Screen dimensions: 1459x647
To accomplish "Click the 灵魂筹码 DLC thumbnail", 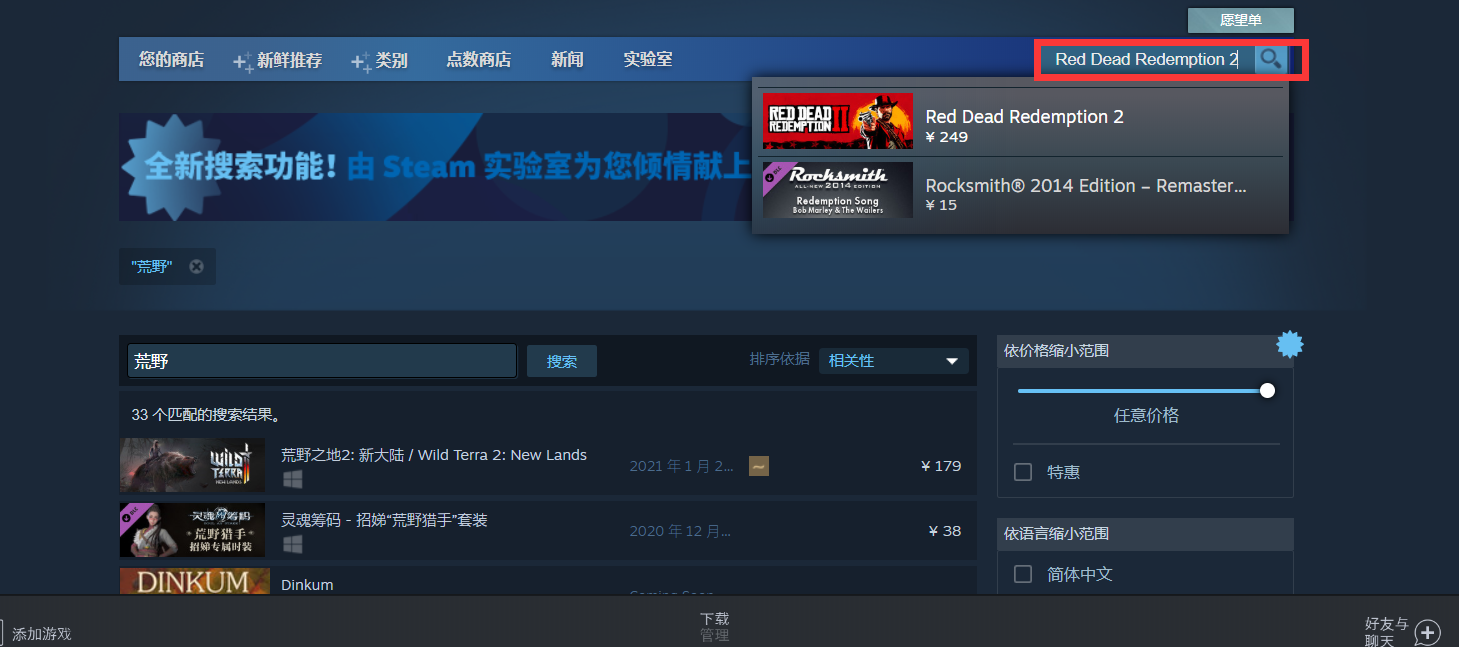I will 192,530.
